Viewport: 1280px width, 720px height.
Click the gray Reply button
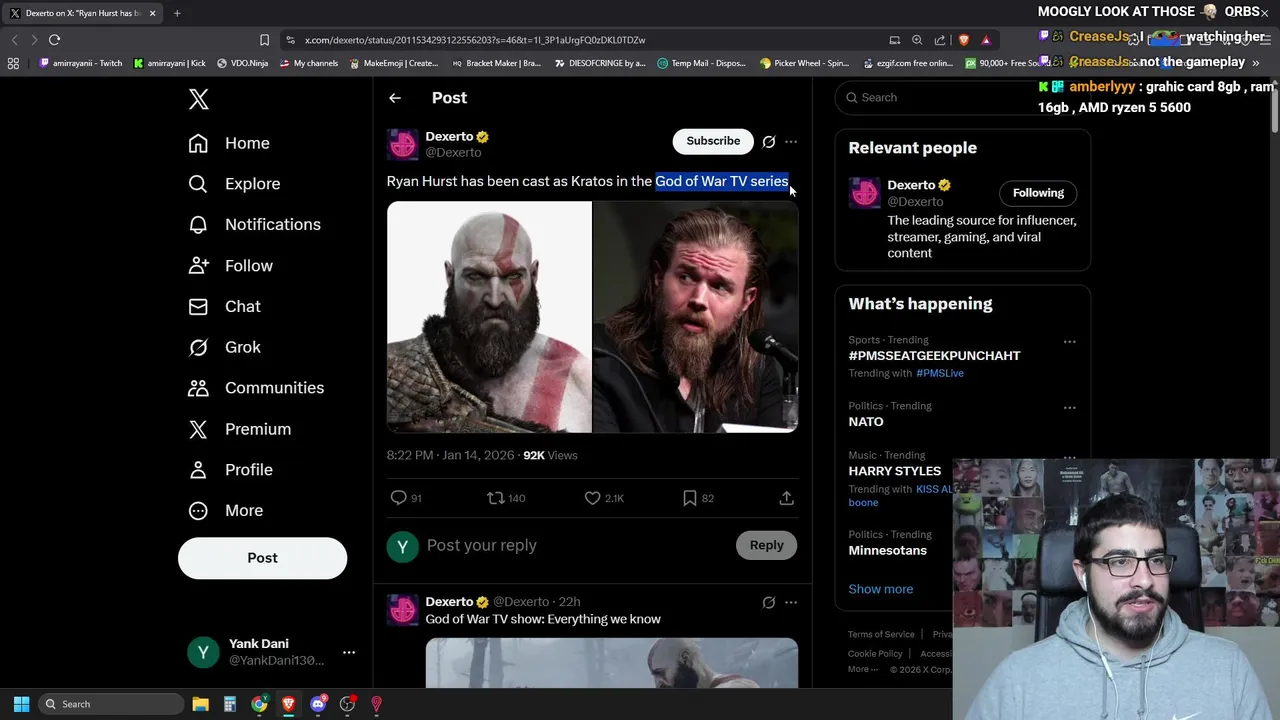pyautogui.click(x=767, y=545)
